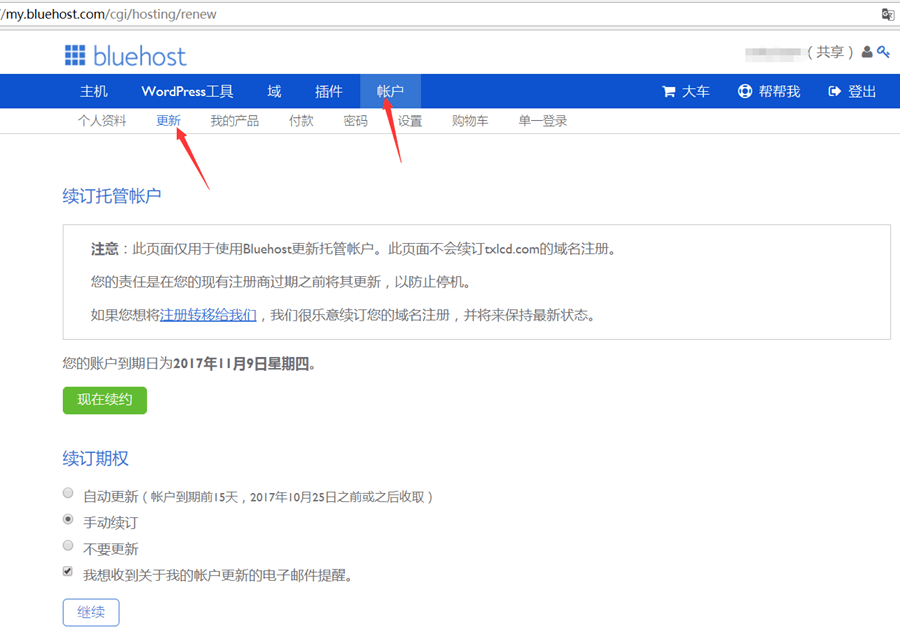The width and height of the screenshot is (900, 636).
Task: Click the bluehost grid logo icon
Action: tap(75, 55)
